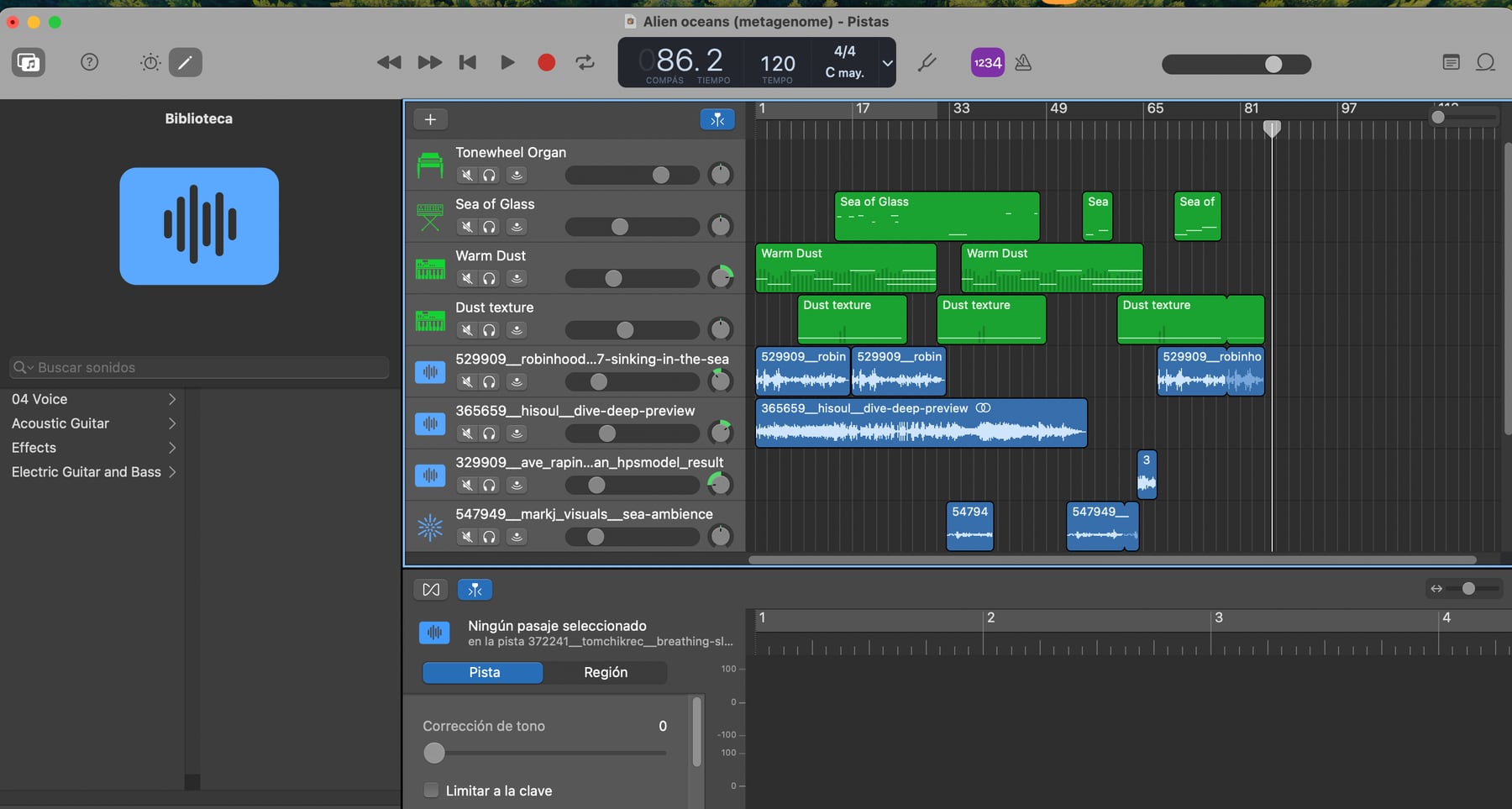Start recording with red Record button
Viewport: 1512px width, 809px height.
pyautogui.click(x=547, y=62)
